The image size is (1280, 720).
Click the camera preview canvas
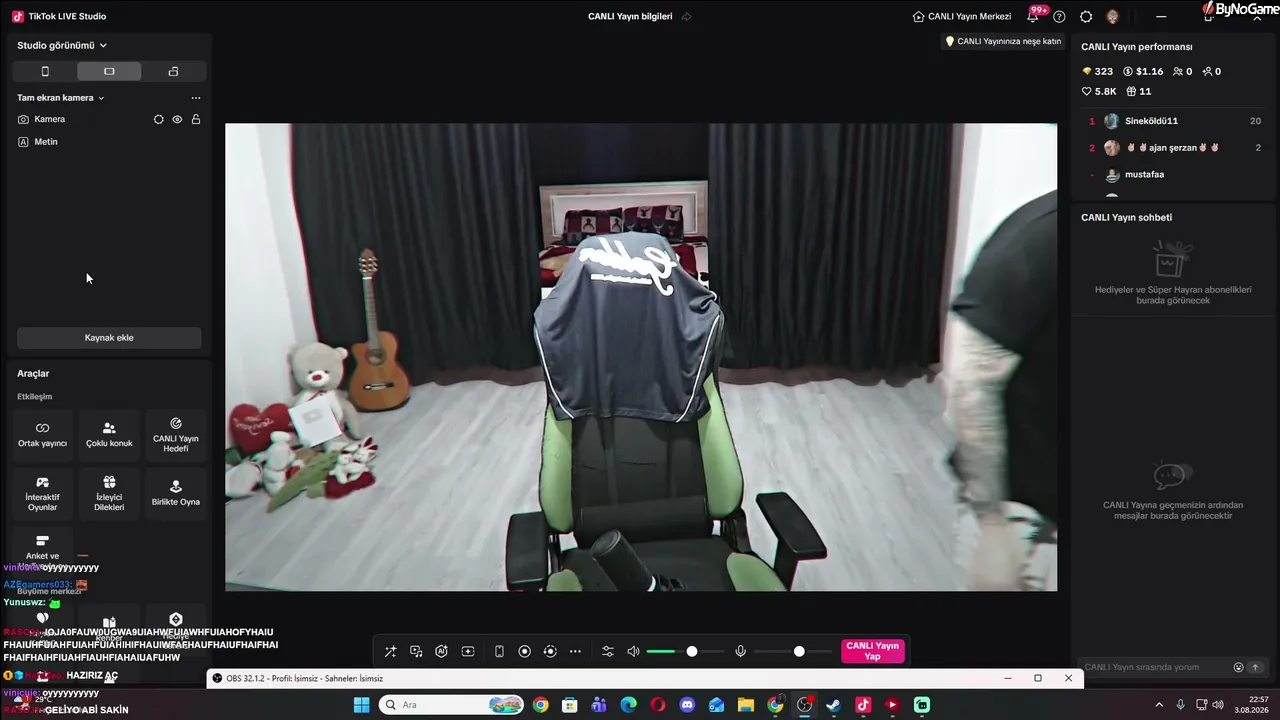pos(641,357)
